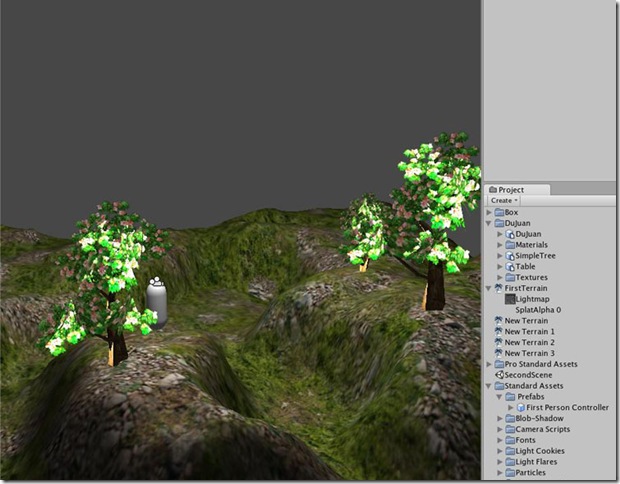Screen dimensions: 620x484
Task: Click the Prefabs folder icon
Action: 510,397
